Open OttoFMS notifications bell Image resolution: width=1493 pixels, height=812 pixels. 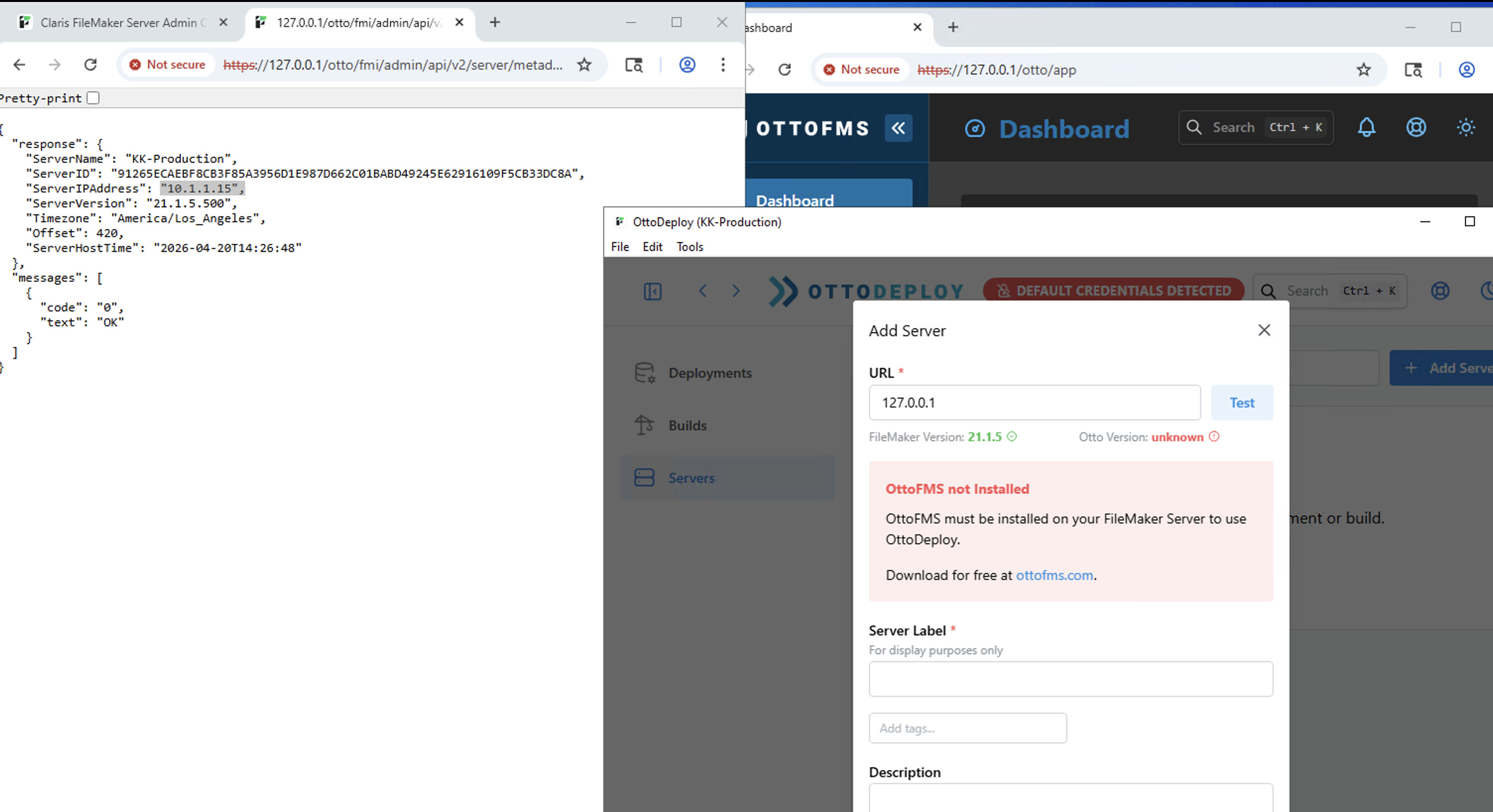1366,127
